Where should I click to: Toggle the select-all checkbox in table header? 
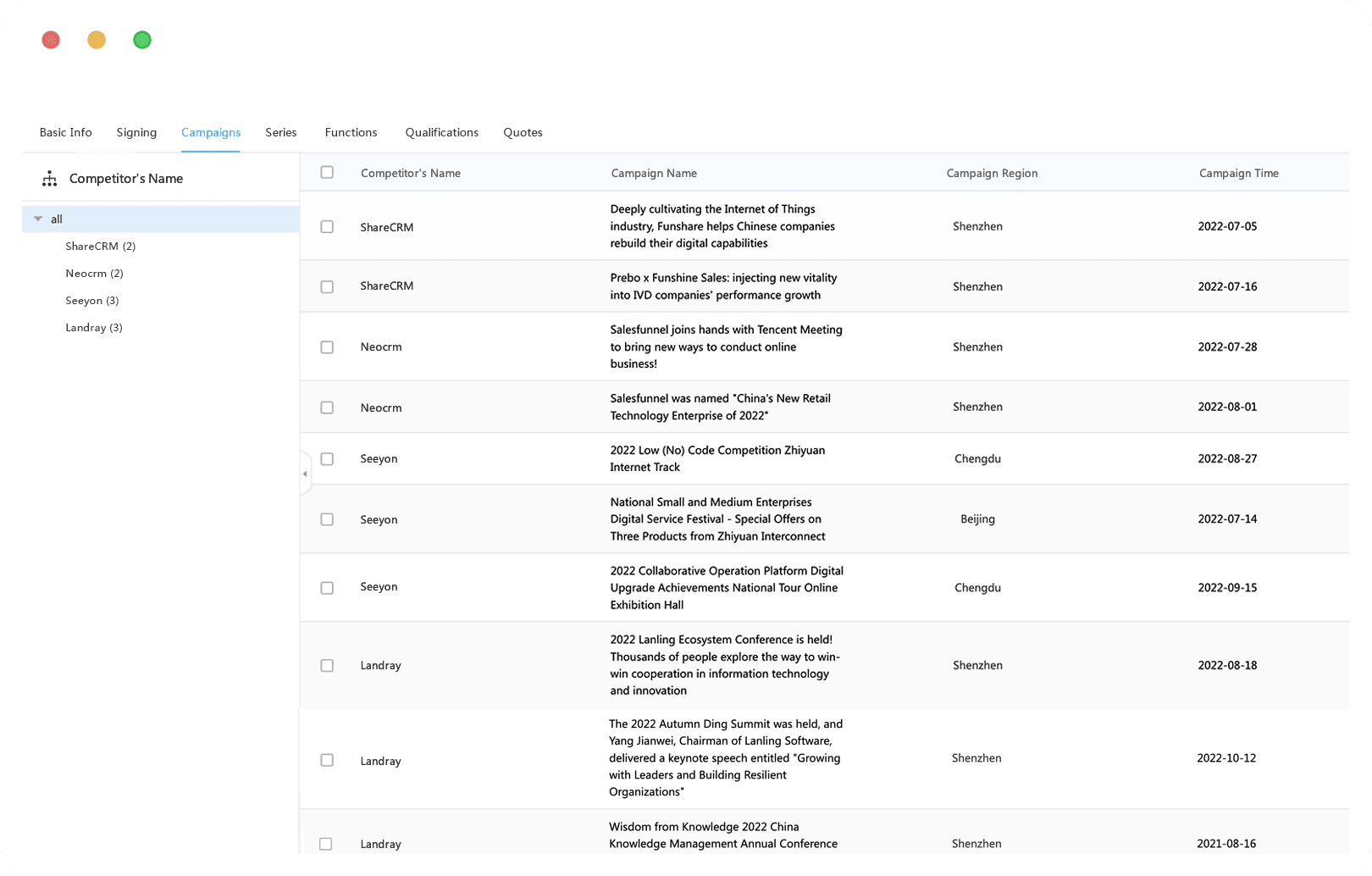(x=327, y=173)
